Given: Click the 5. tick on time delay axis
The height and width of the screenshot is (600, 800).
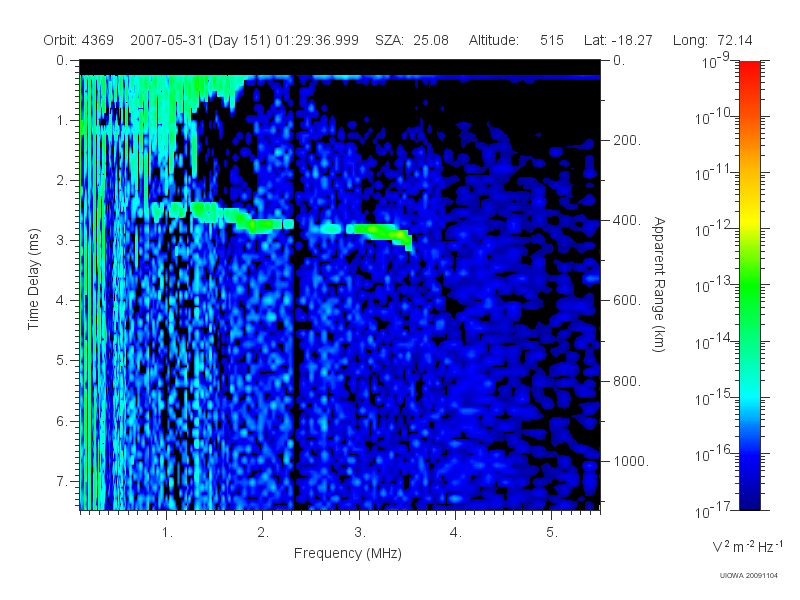Looking at the screenshot, I should pos(61,360).
